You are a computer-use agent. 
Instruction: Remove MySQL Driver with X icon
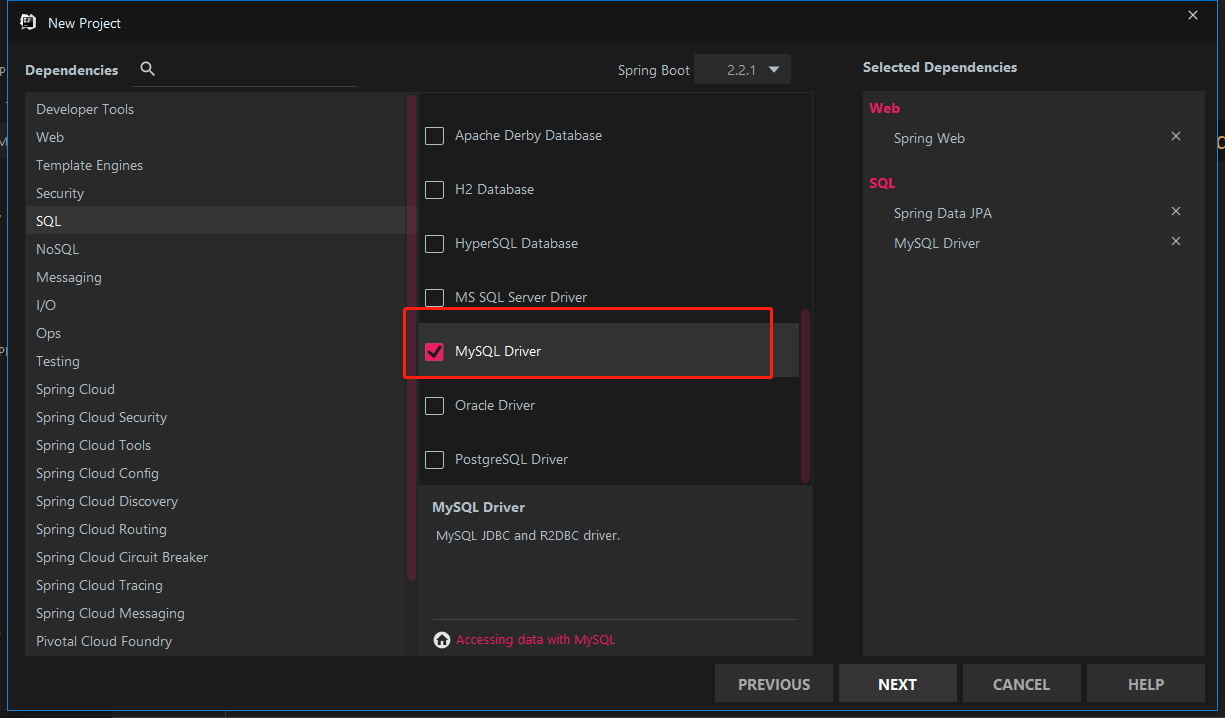pos(1176,241)
